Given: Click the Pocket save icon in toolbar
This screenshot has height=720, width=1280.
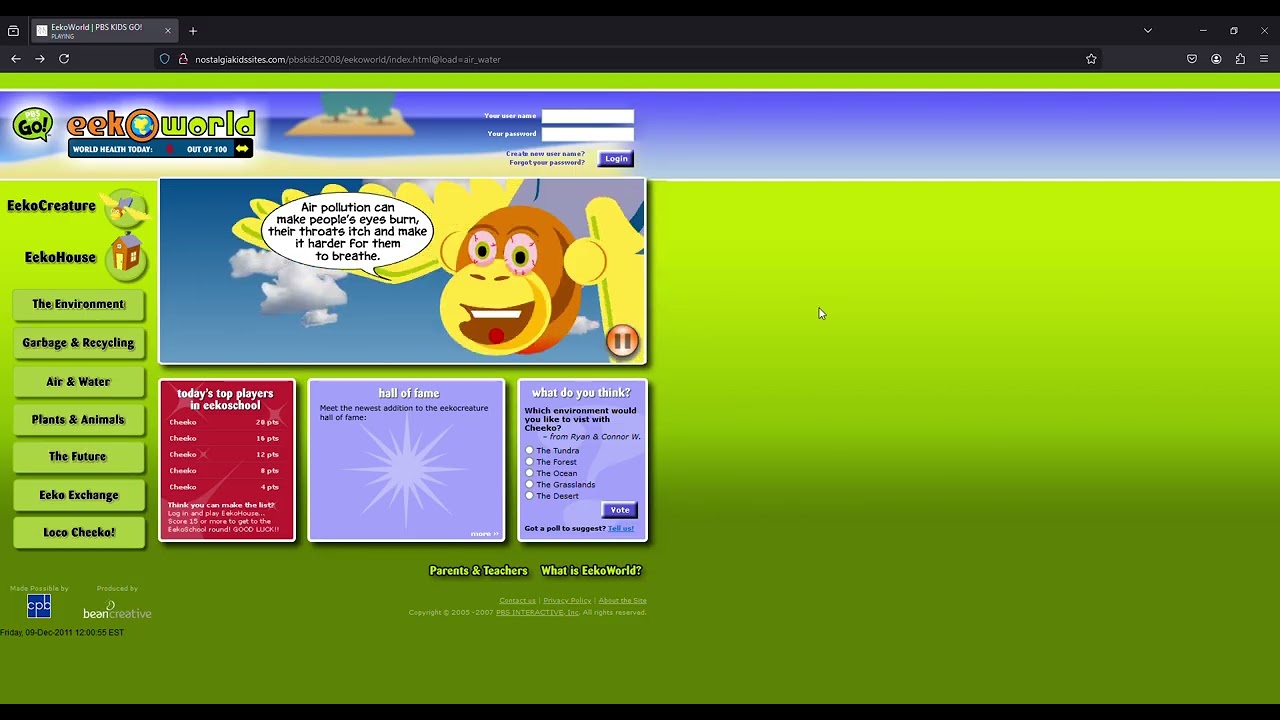Looking at the screenshot, I should point(1192,59).
